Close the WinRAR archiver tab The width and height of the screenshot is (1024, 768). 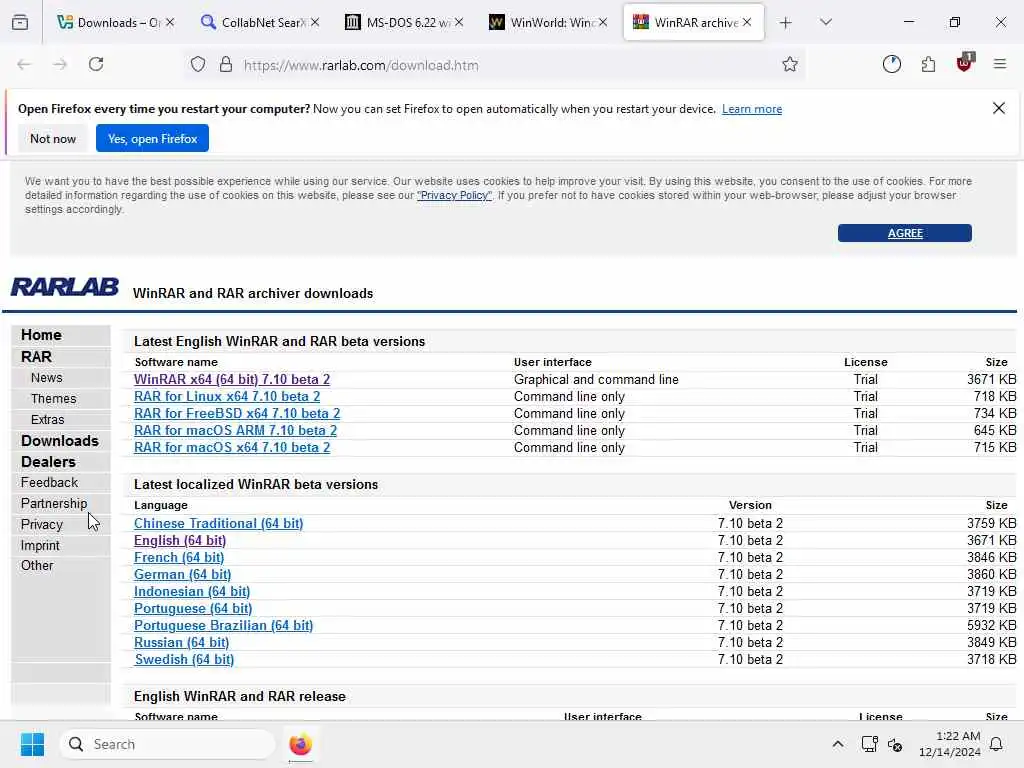(x=747, y=22)
